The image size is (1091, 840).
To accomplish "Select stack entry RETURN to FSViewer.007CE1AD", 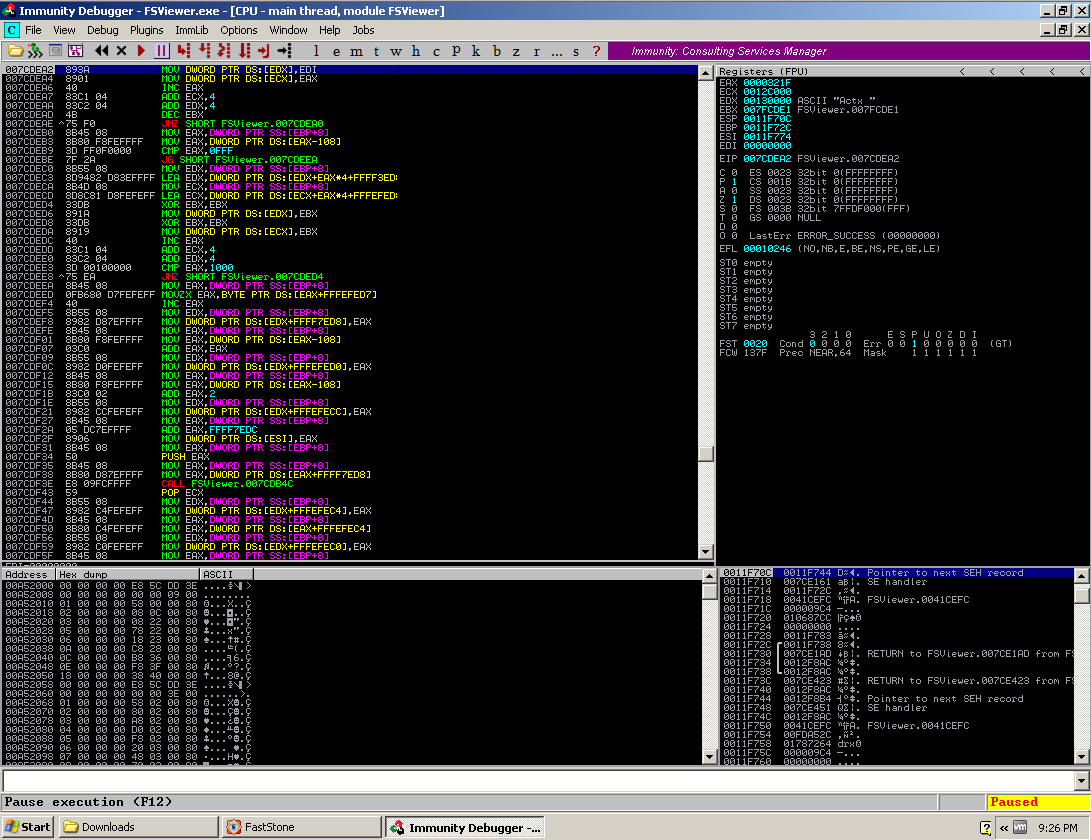I will pos(898,654).
